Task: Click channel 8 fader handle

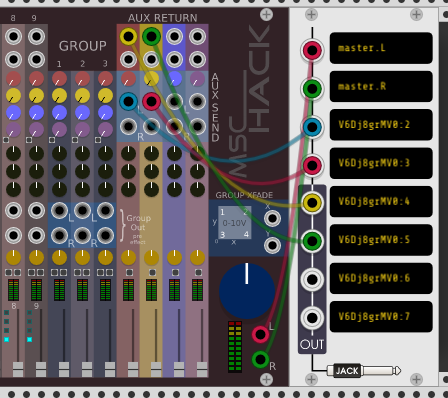Action: tap(18, 369)
